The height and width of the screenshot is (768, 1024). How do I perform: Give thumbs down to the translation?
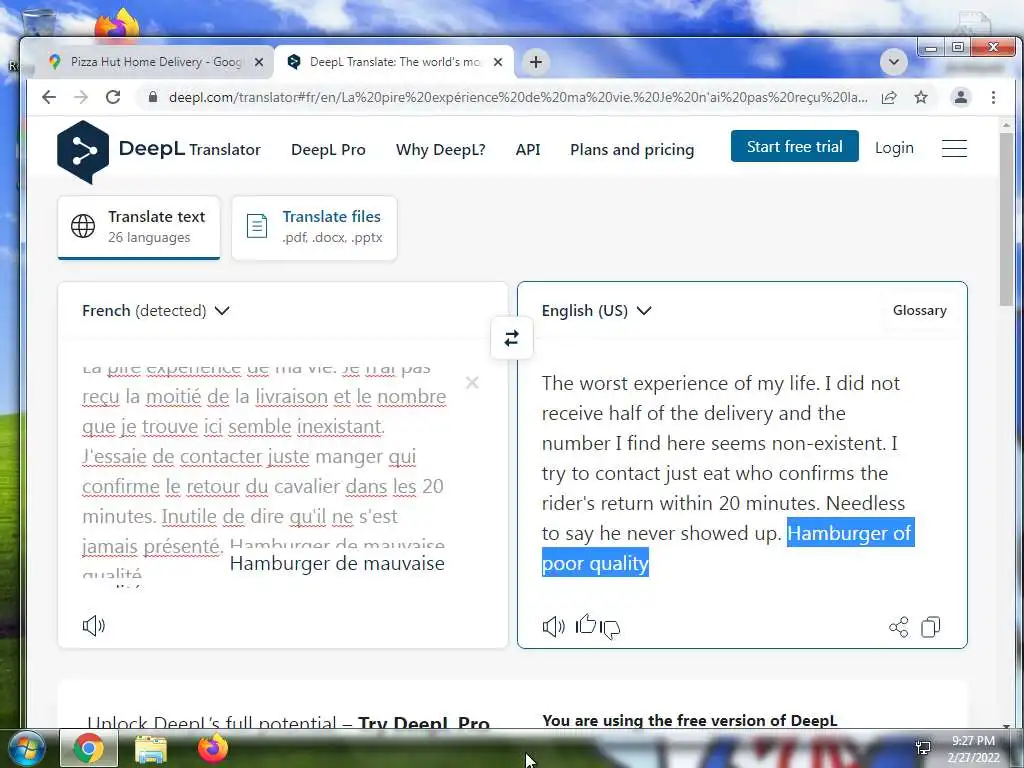click(610, 629)
